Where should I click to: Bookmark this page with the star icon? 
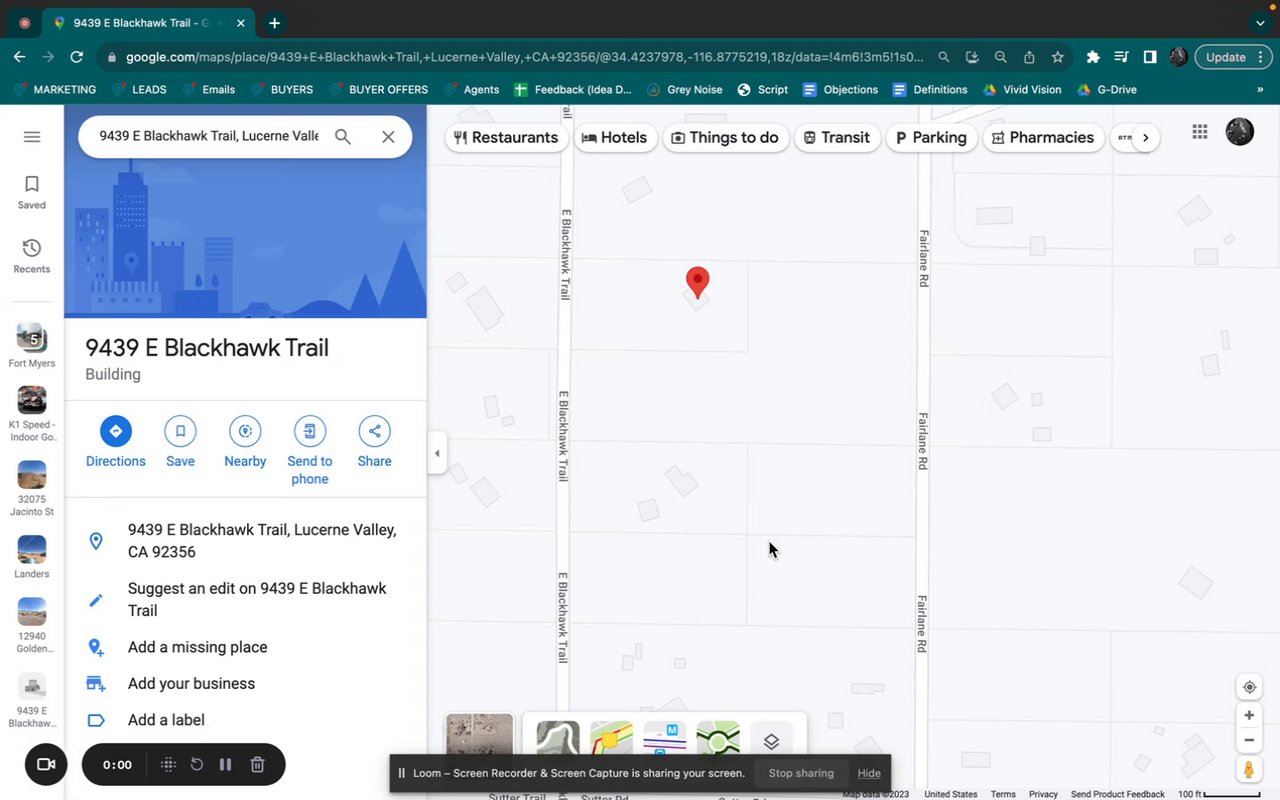[x=1057, y=57]
